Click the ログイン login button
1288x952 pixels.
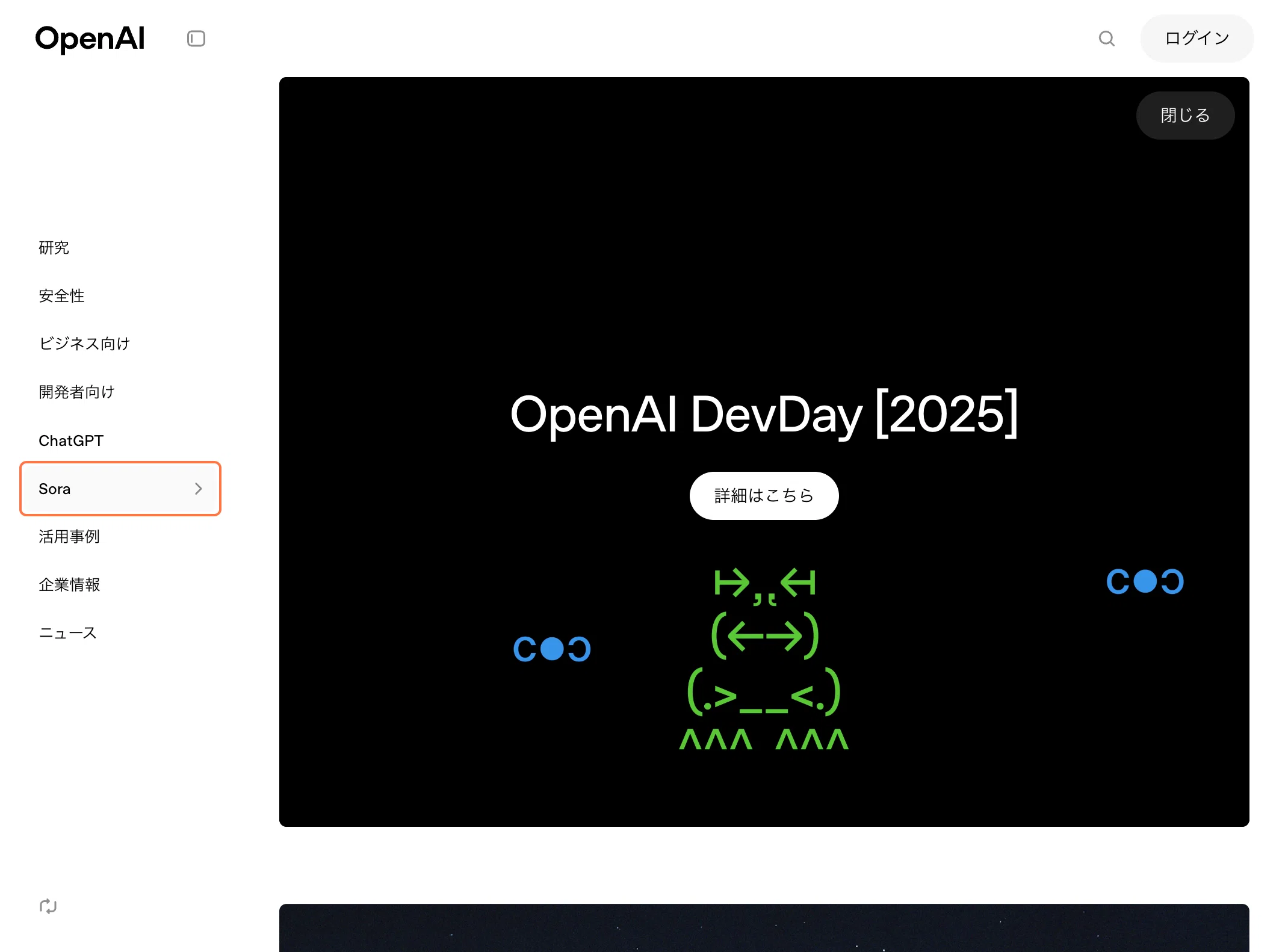[x=1197, y=39]
